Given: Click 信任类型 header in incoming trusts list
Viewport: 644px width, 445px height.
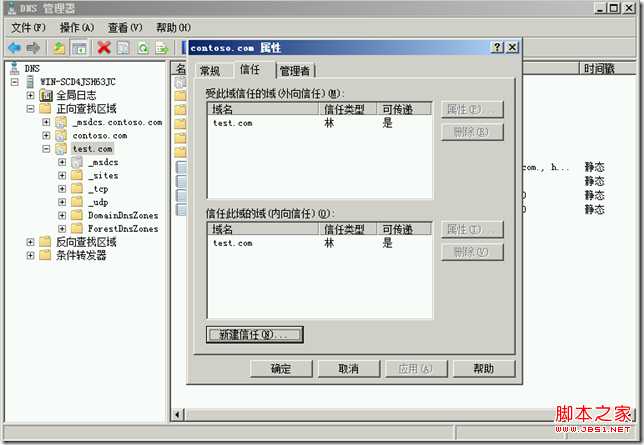Looking at the screenshot, I should point(348,229).
